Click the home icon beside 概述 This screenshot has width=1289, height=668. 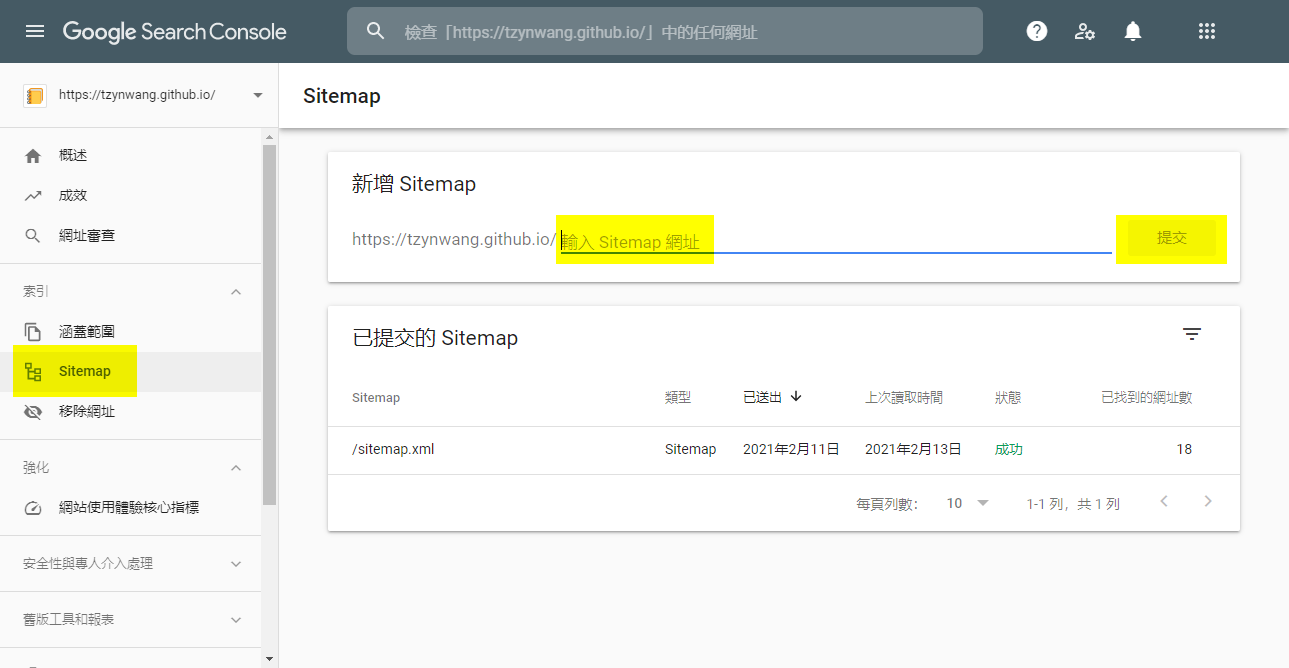[33, 156]
